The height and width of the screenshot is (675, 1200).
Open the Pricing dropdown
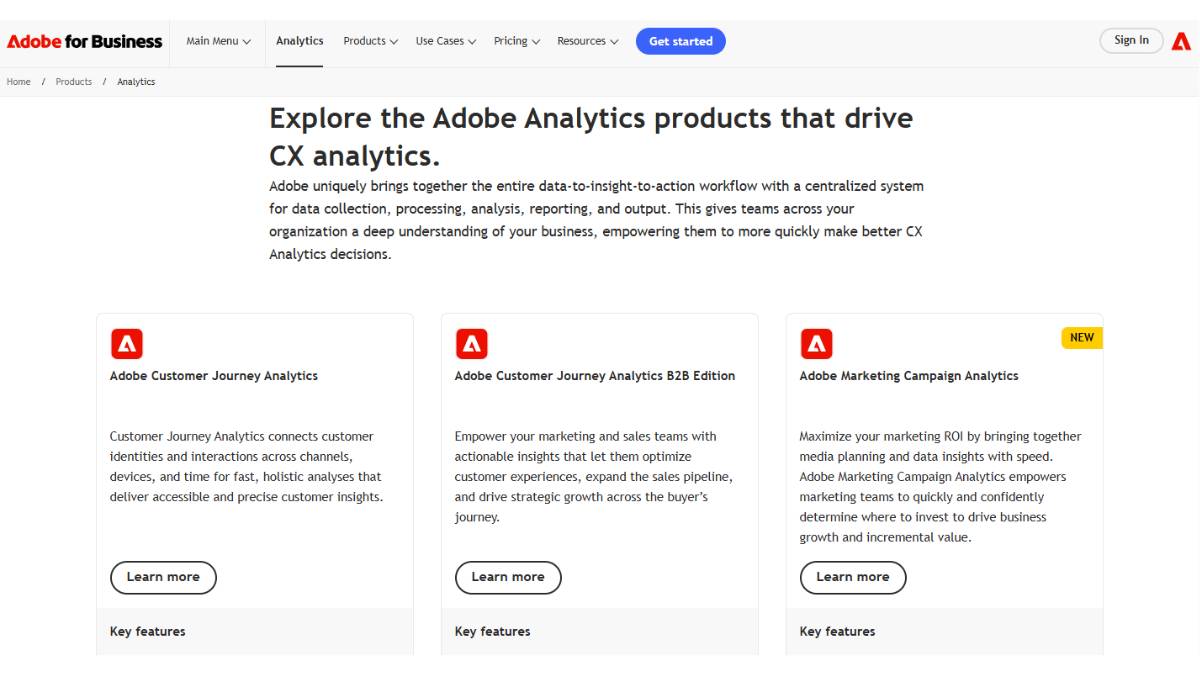[x=517, y=41]
